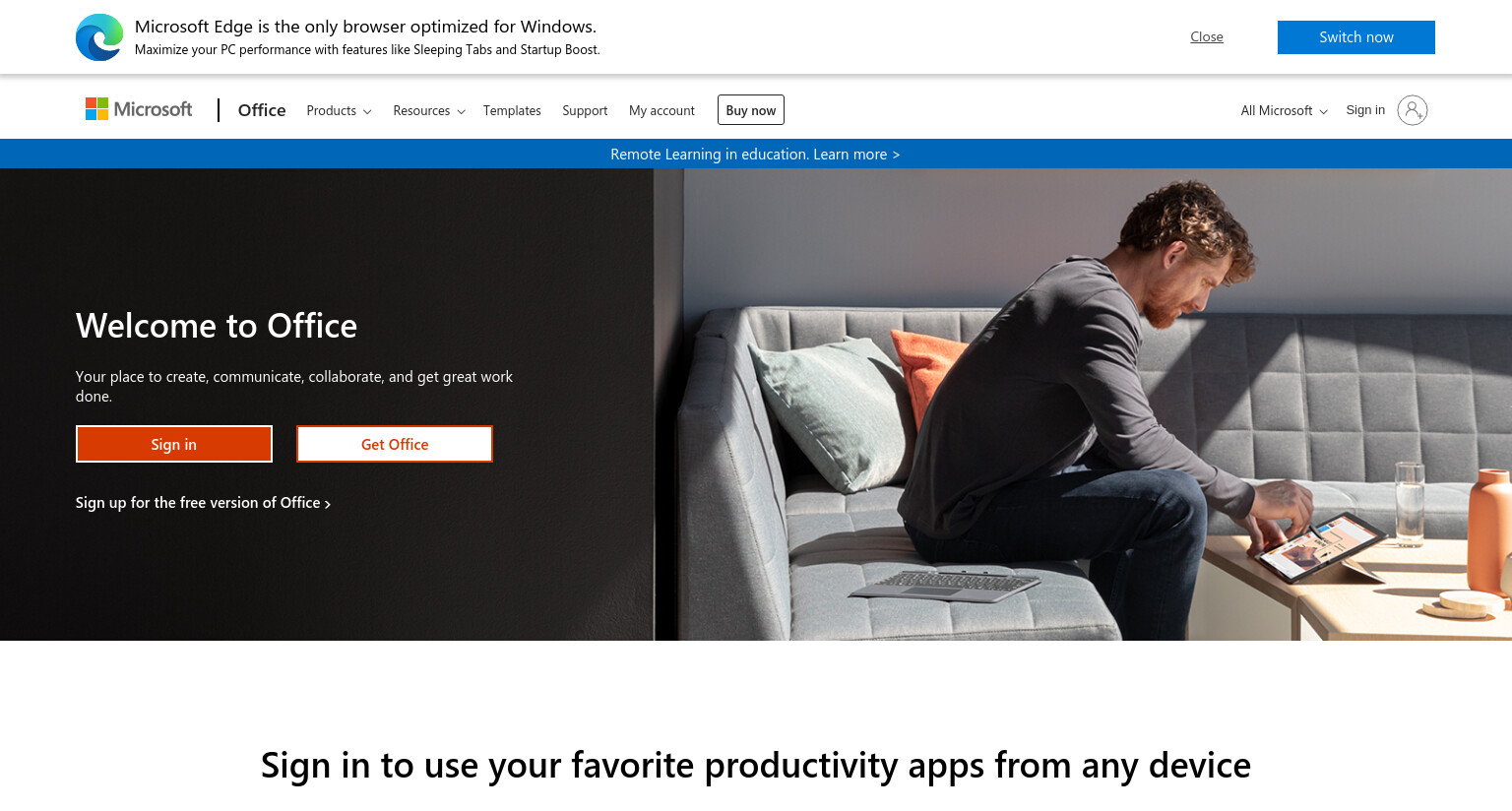Image resolution: width=1512 pixels, height=811 pixels.
Task: Click the Microsoft logo in navigation
Action: point(139,109)
